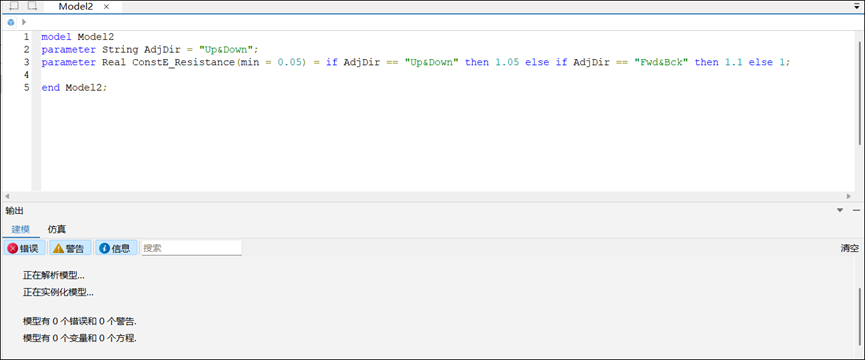Close the Model2 tab
Screen dimensions: 865x360
(106, 7)
